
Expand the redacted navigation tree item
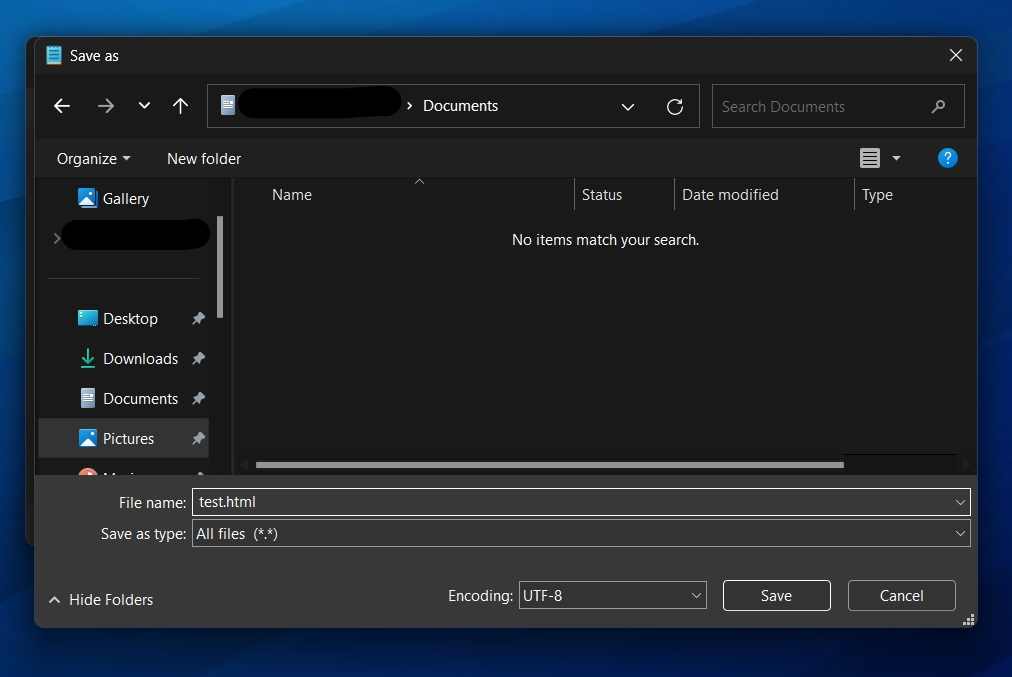57,238
